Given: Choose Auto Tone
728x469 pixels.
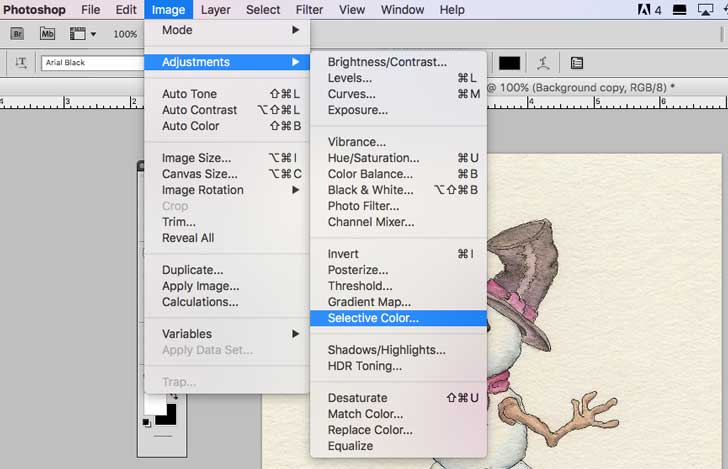Looking at the screenshot, I should coord(227,94).
